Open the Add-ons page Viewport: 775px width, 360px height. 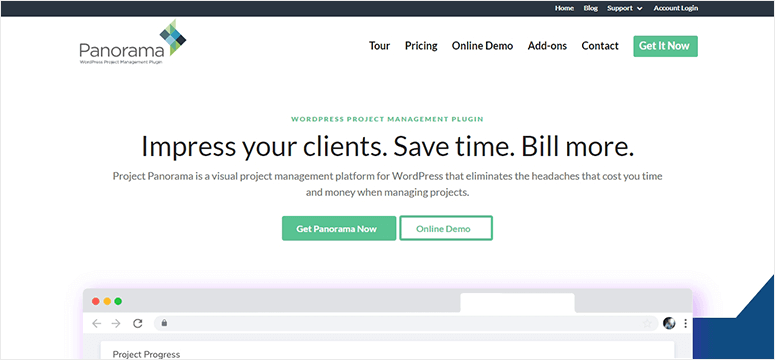coord(547,46)
